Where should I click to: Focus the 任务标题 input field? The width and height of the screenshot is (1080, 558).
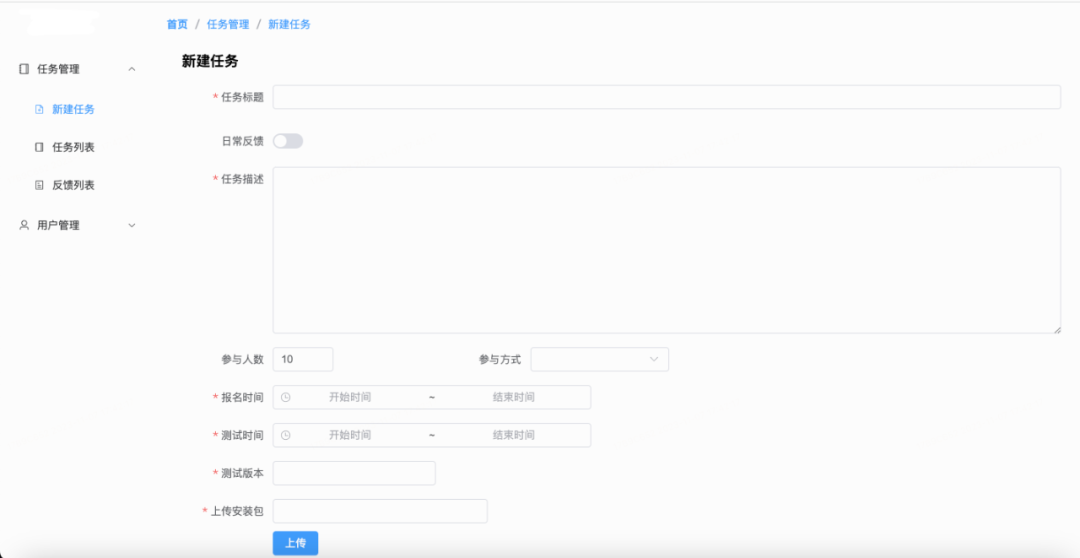(x=667, y=97)
